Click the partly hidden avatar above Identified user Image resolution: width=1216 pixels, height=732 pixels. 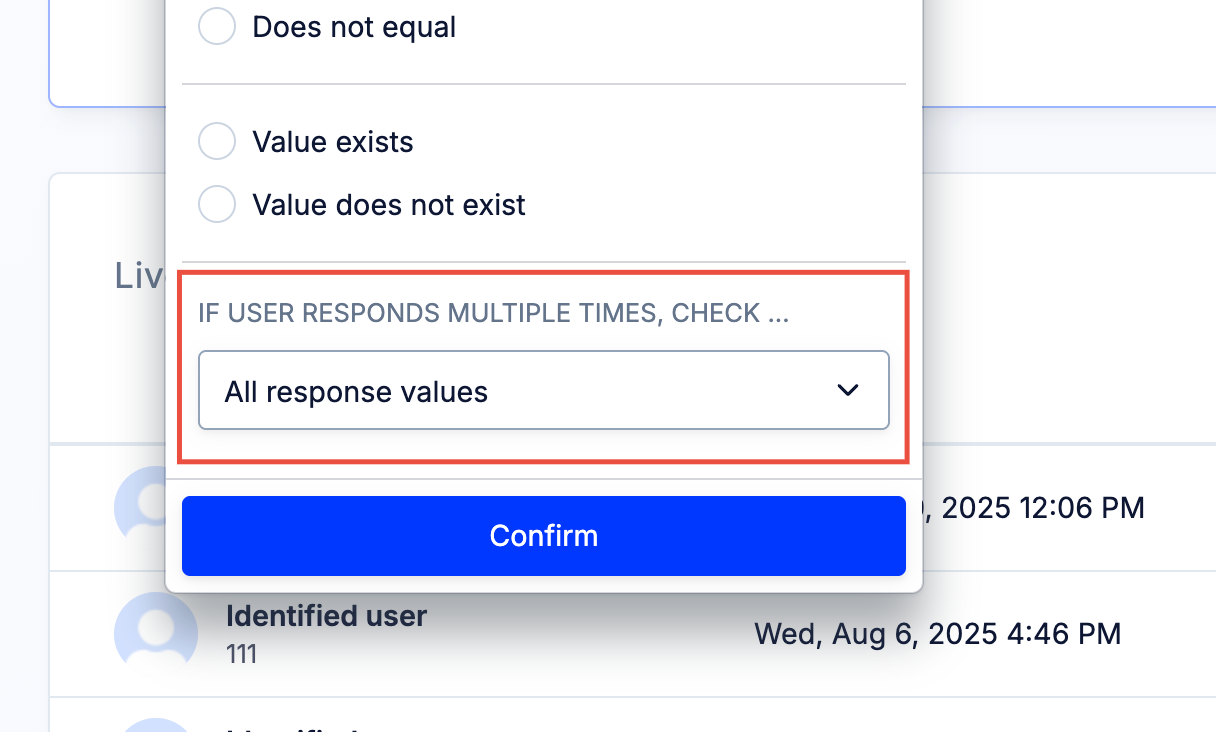click(x=140, y=507)
